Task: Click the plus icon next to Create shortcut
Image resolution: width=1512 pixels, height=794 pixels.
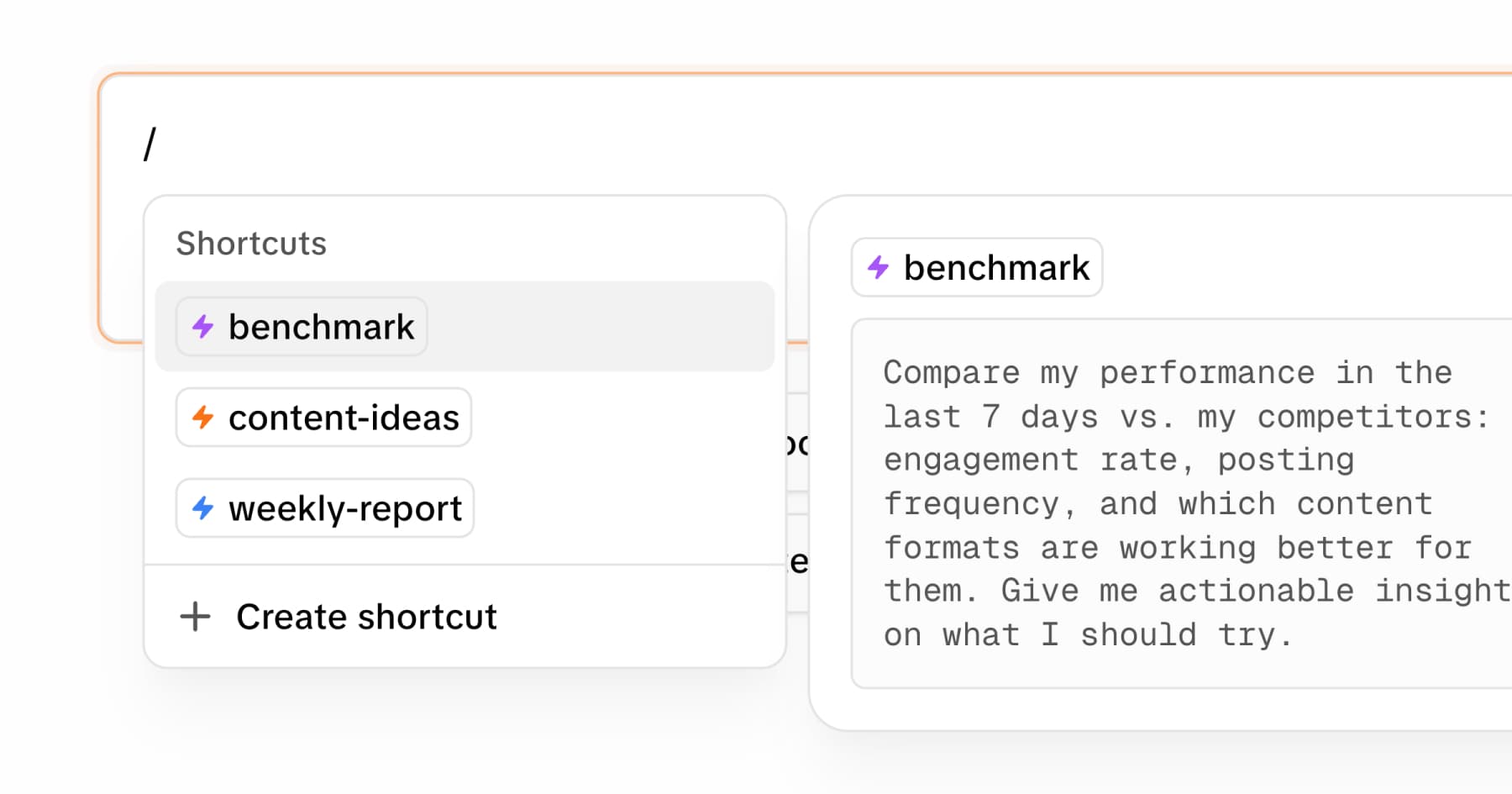Action: pos(195,617)
